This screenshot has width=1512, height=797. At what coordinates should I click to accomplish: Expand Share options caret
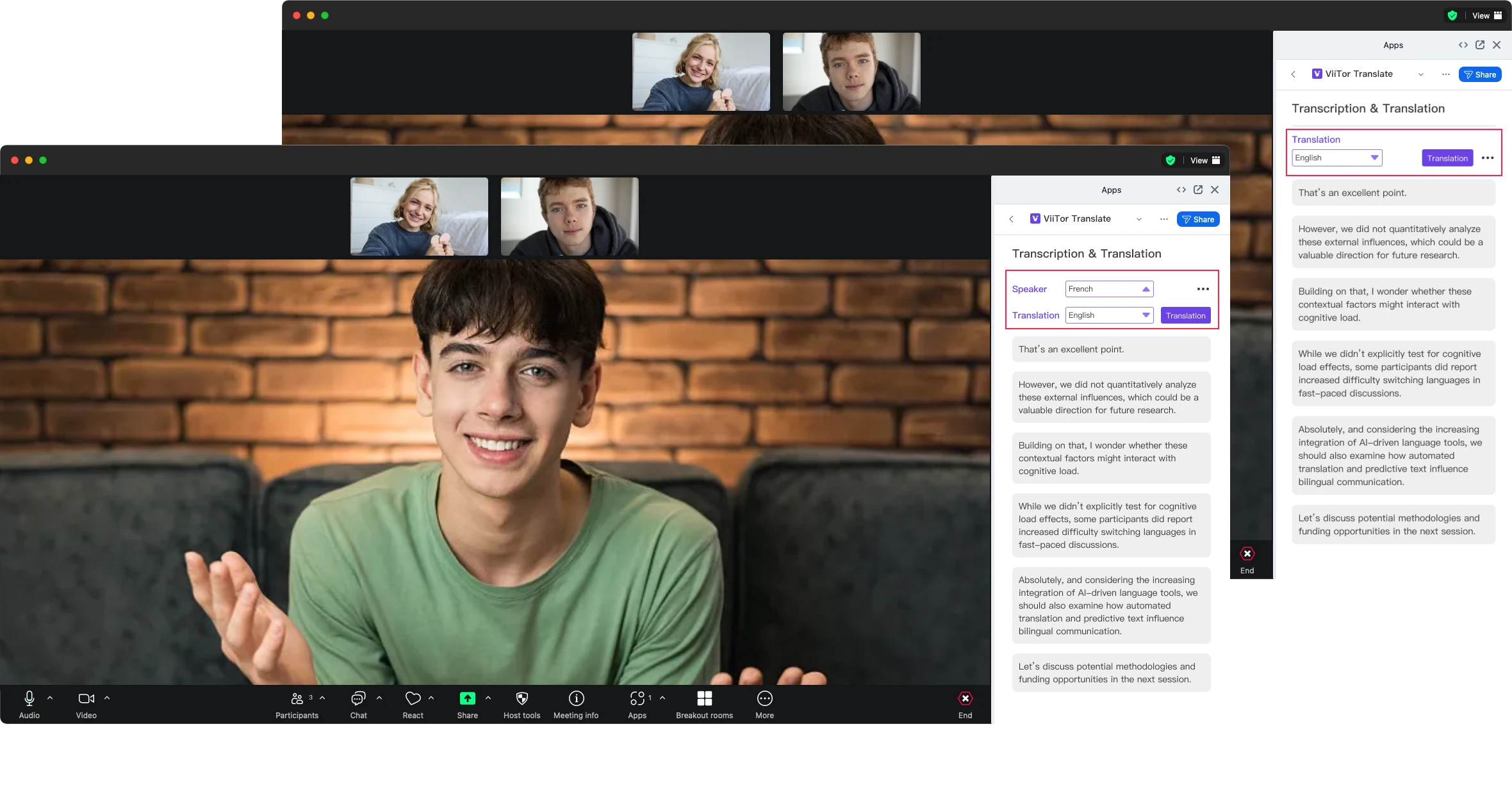tap(488, 698)
